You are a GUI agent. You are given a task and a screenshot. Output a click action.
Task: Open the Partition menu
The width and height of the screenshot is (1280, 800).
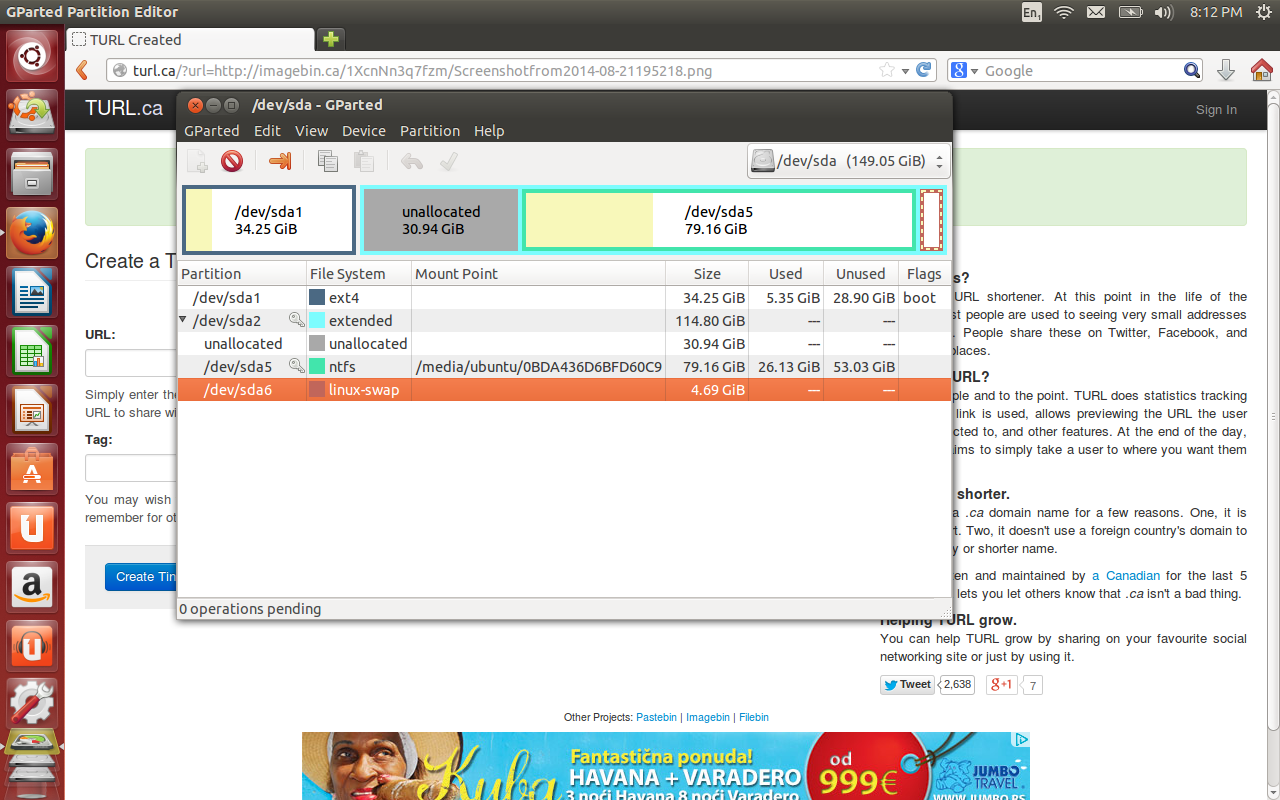pyautogui.click(x=430, y=131)
